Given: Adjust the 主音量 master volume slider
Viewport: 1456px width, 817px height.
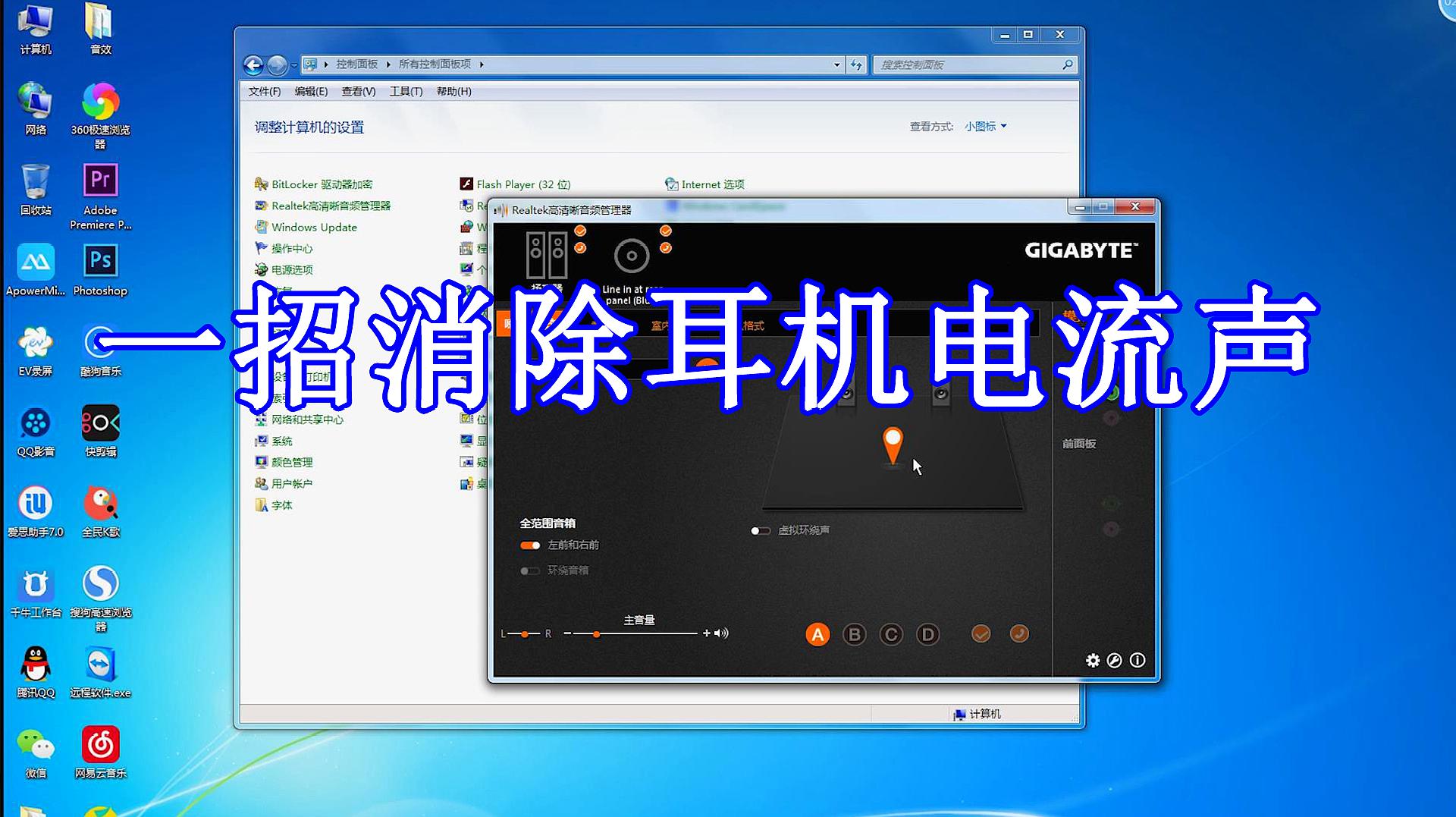Looking at the screenshot, I should click(x=635, y=633).
